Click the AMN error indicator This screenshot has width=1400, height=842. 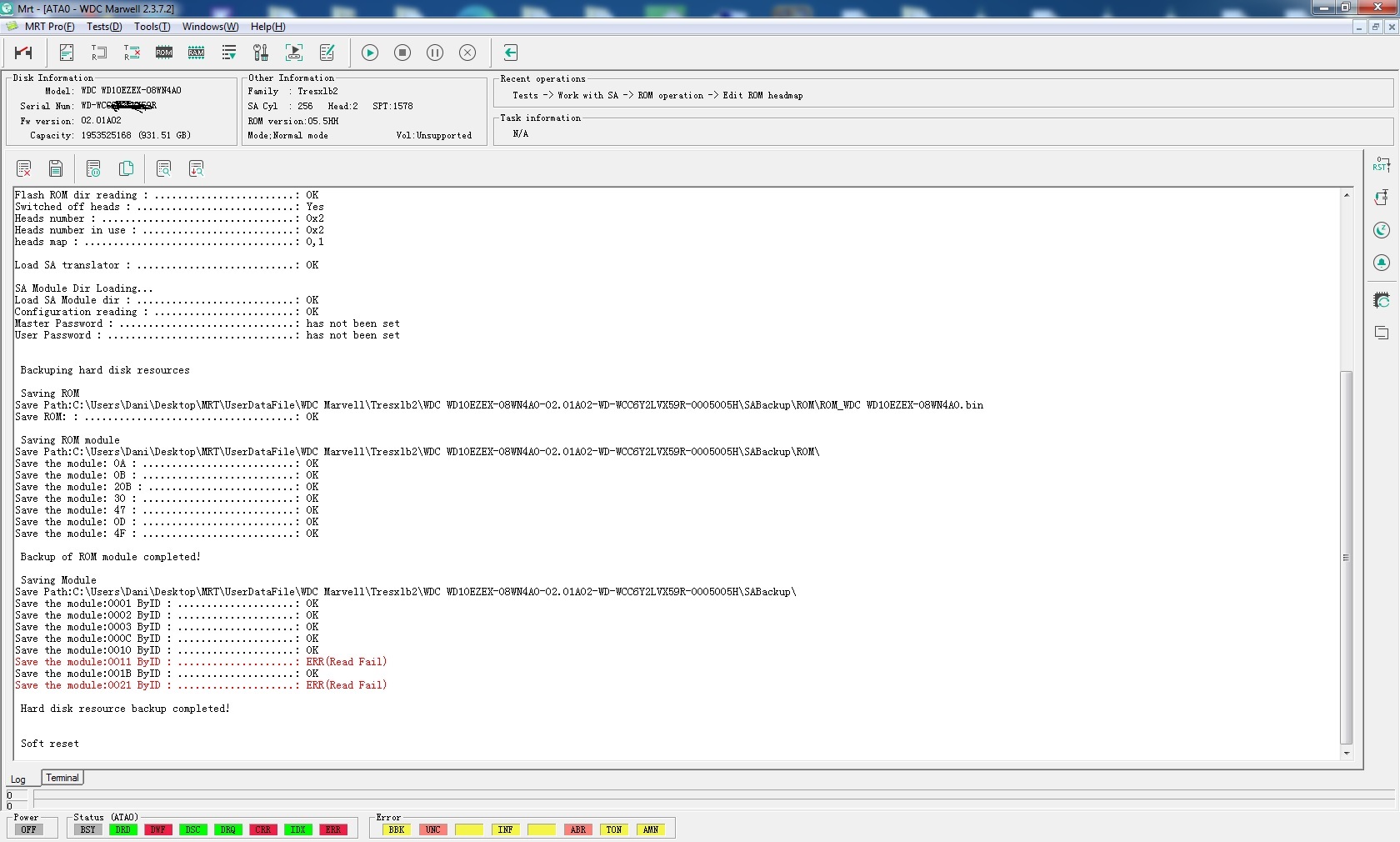pos(650,829)
